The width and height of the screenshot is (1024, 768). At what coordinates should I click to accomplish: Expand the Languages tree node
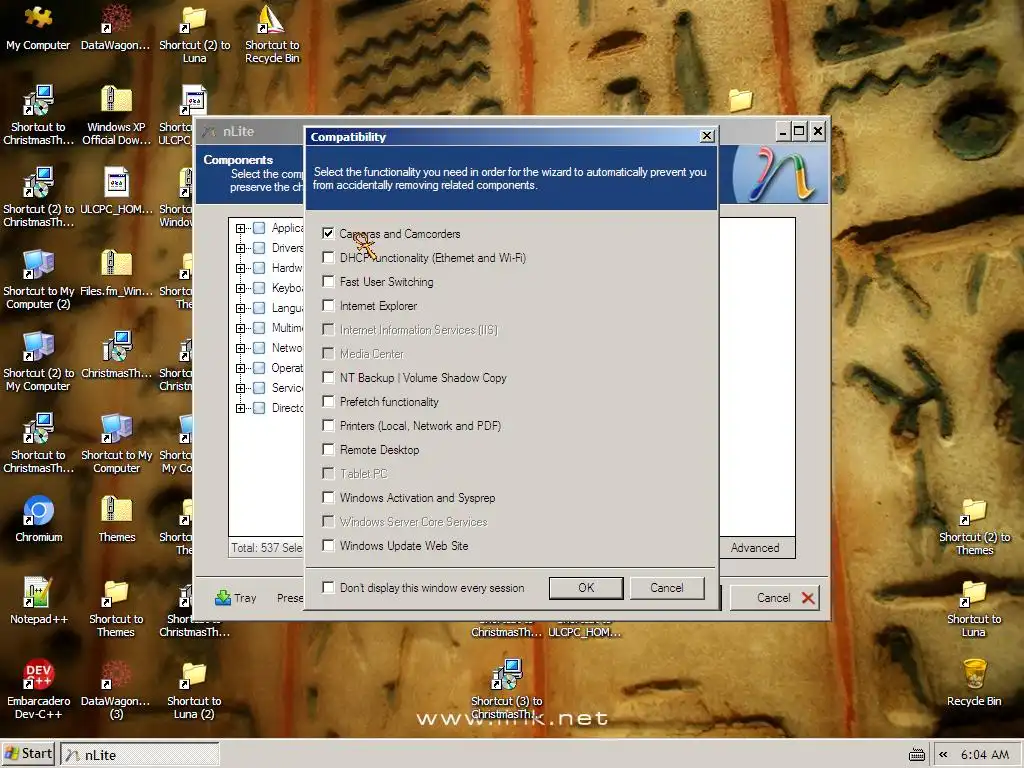(x=240, y=308)
